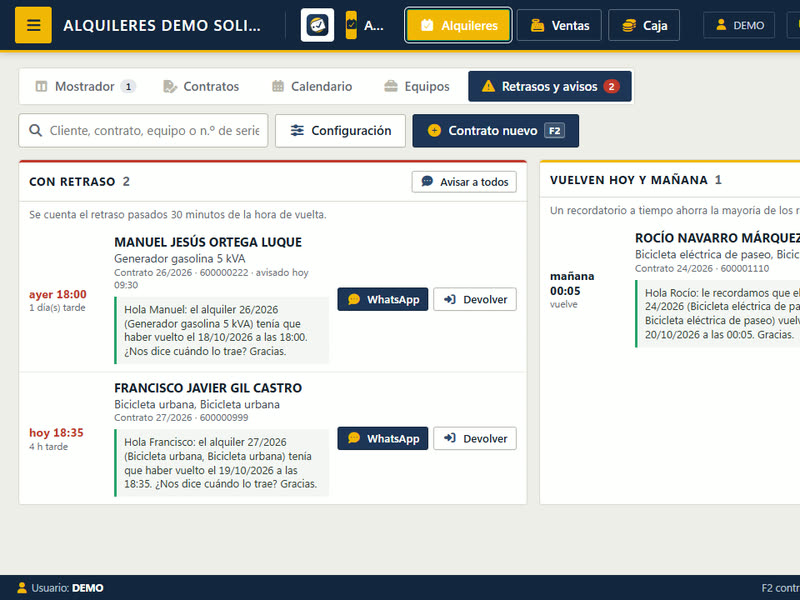This screenshot has width=800, height=600.
Task: Open Configuración settings
Action: point(340,131)
